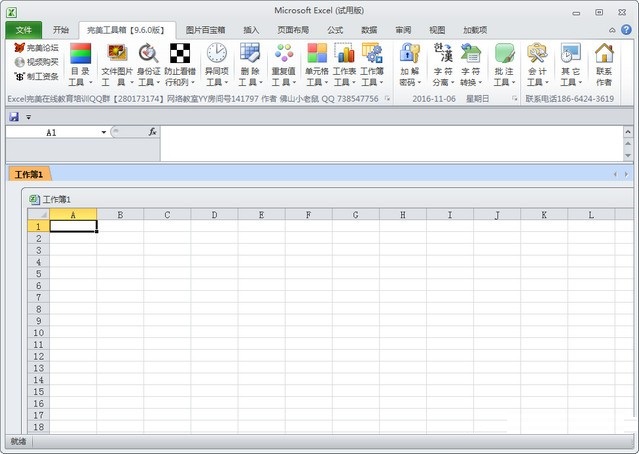The image size is (639, 454).
Task: Open the 批注工具 comment tool
Action: pyautogui.click(x=504, y=65)
